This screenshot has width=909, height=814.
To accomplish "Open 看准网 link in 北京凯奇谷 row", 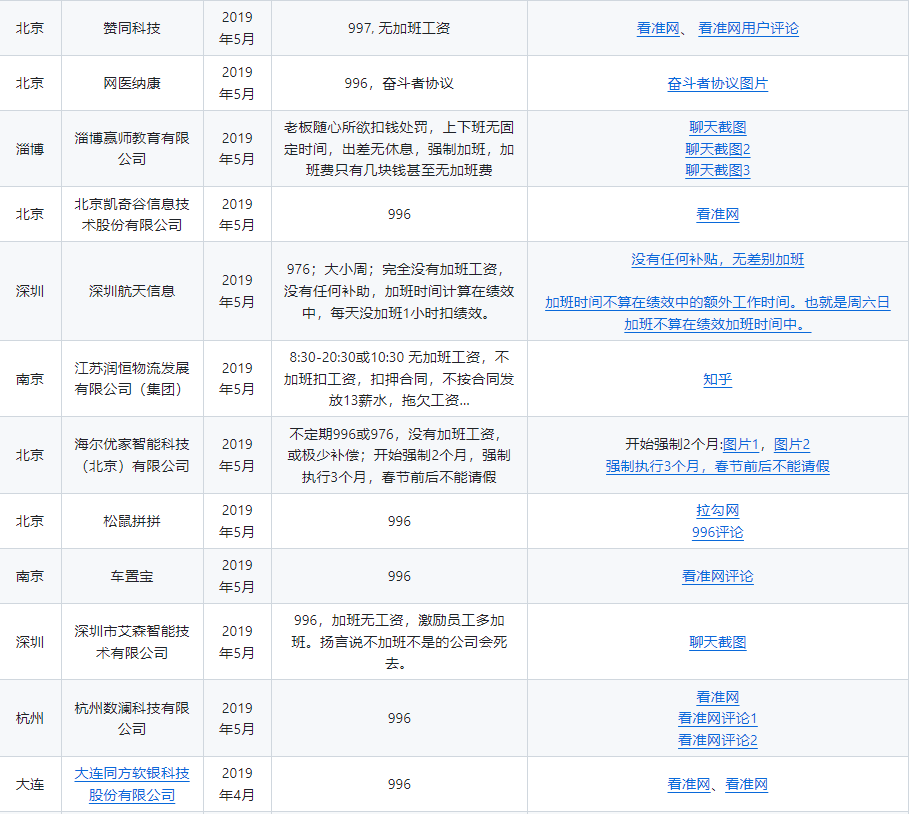I will pos(718,215).
